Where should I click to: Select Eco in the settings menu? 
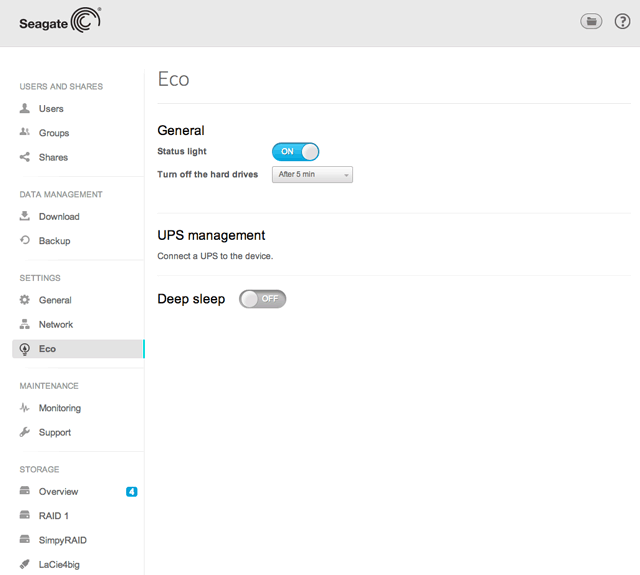(48, 349)
